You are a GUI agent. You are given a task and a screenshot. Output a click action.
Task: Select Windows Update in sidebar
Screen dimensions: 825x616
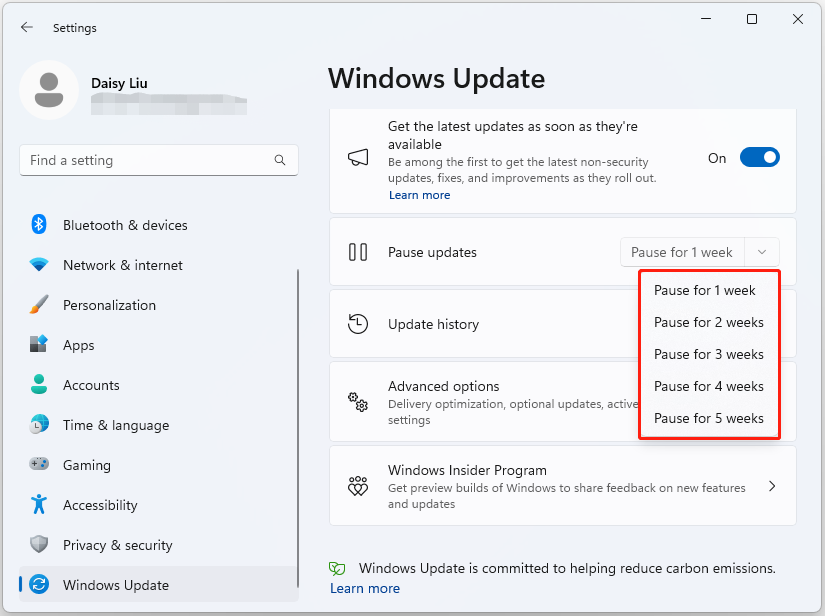click(158, 584)
